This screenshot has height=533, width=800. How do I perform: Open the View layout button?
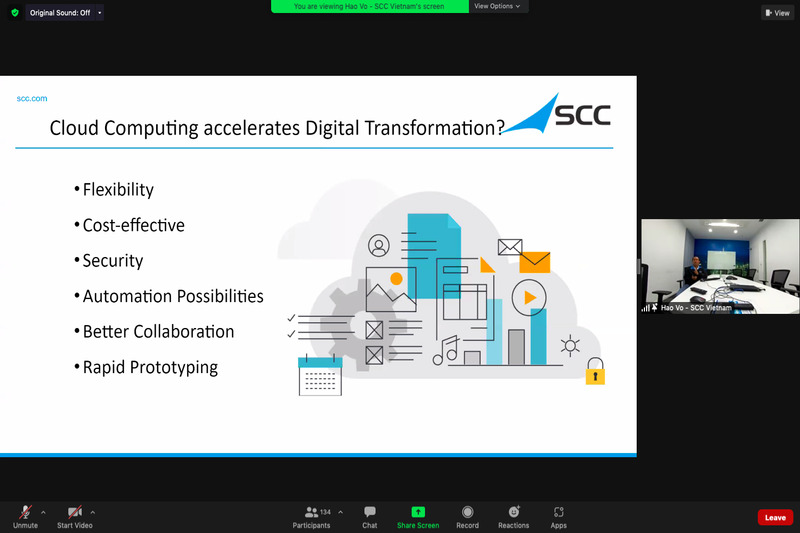point(777,13)
